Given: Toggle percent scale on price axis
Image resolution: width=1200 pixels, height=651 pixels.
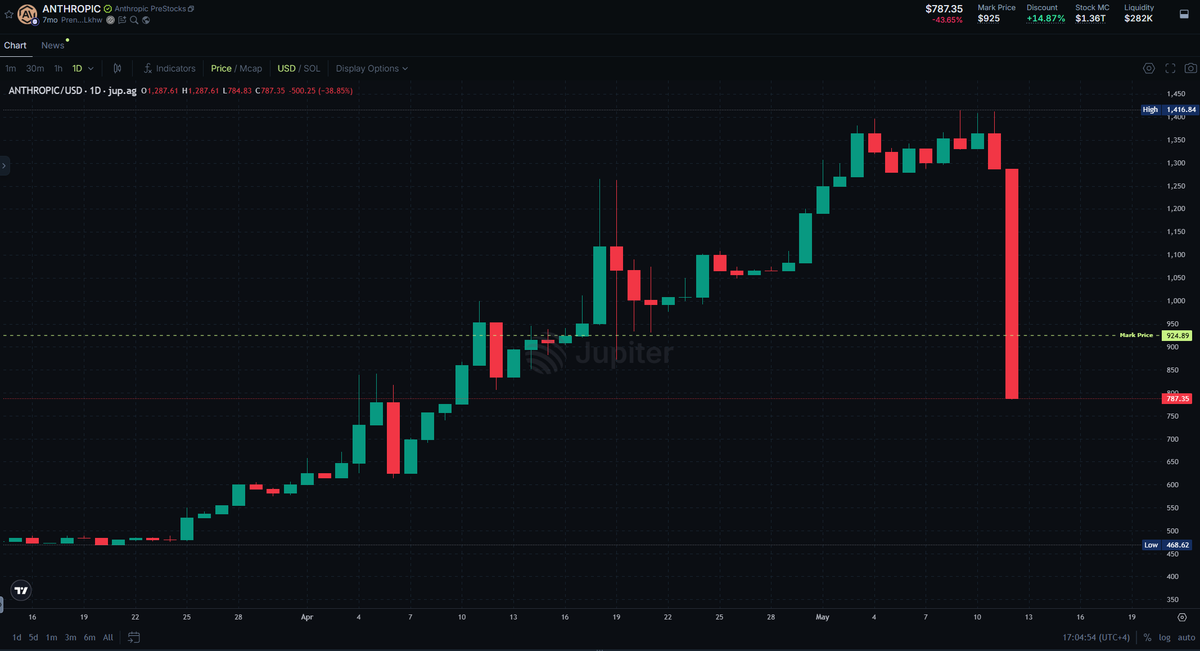Looking at the screenshot, I should (1149, 637).
